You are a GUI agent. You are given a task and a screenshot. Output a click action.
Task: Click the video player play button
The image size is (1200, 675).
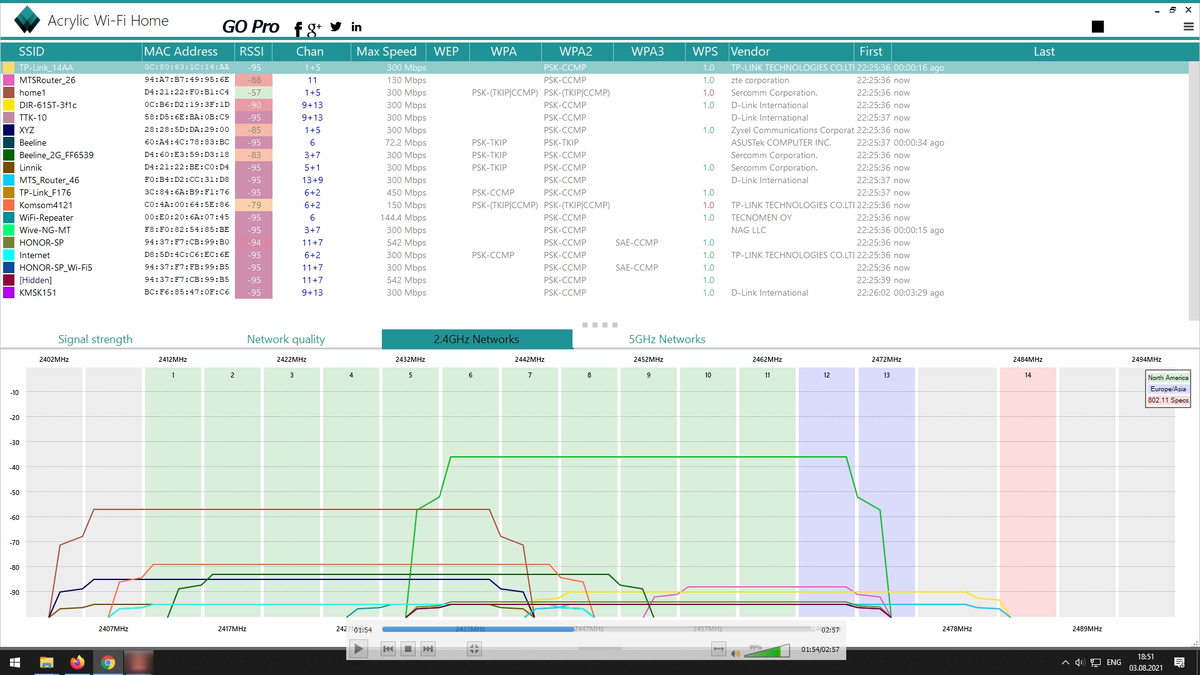358,649
